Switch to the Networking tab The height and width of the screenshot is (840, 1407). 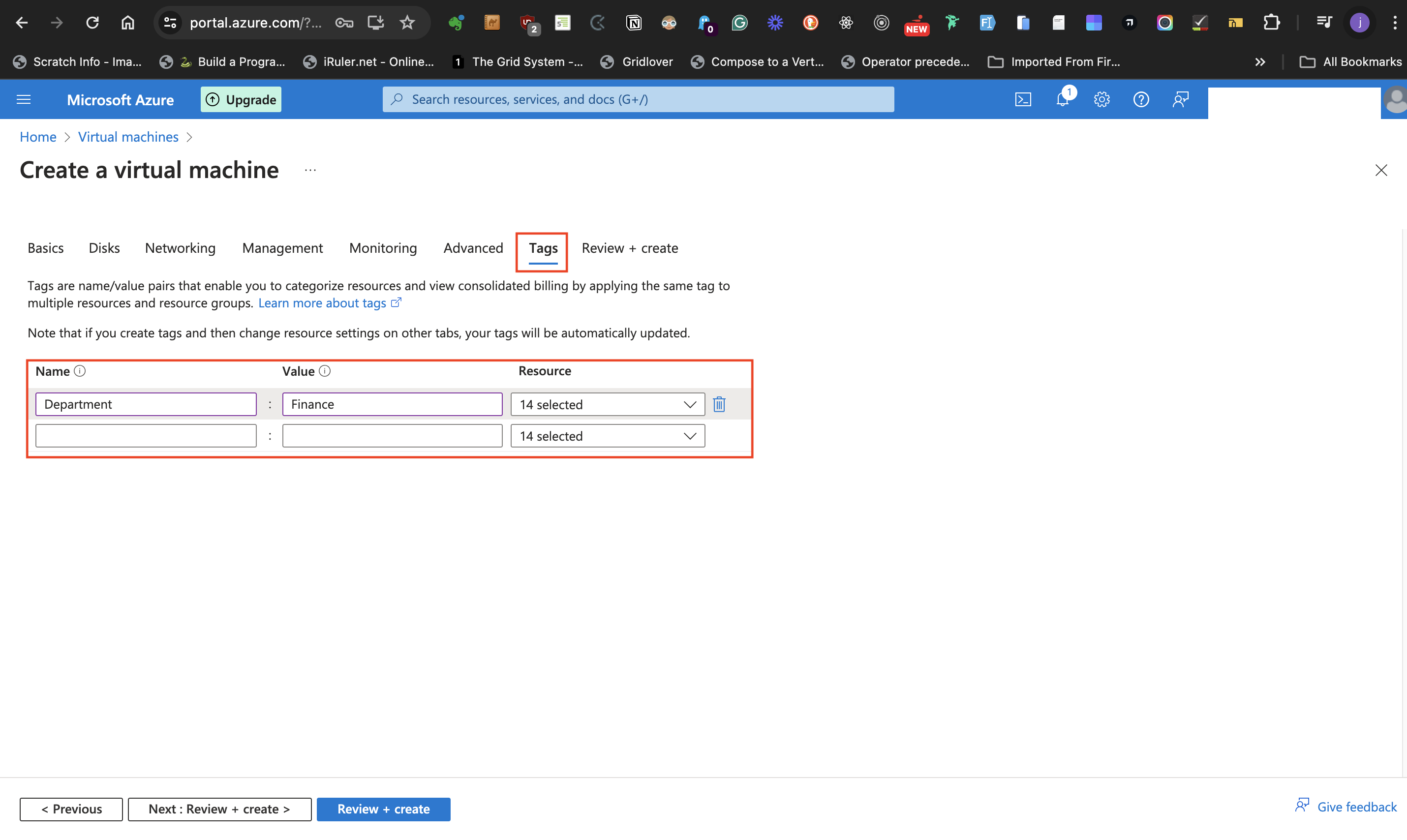180,248
